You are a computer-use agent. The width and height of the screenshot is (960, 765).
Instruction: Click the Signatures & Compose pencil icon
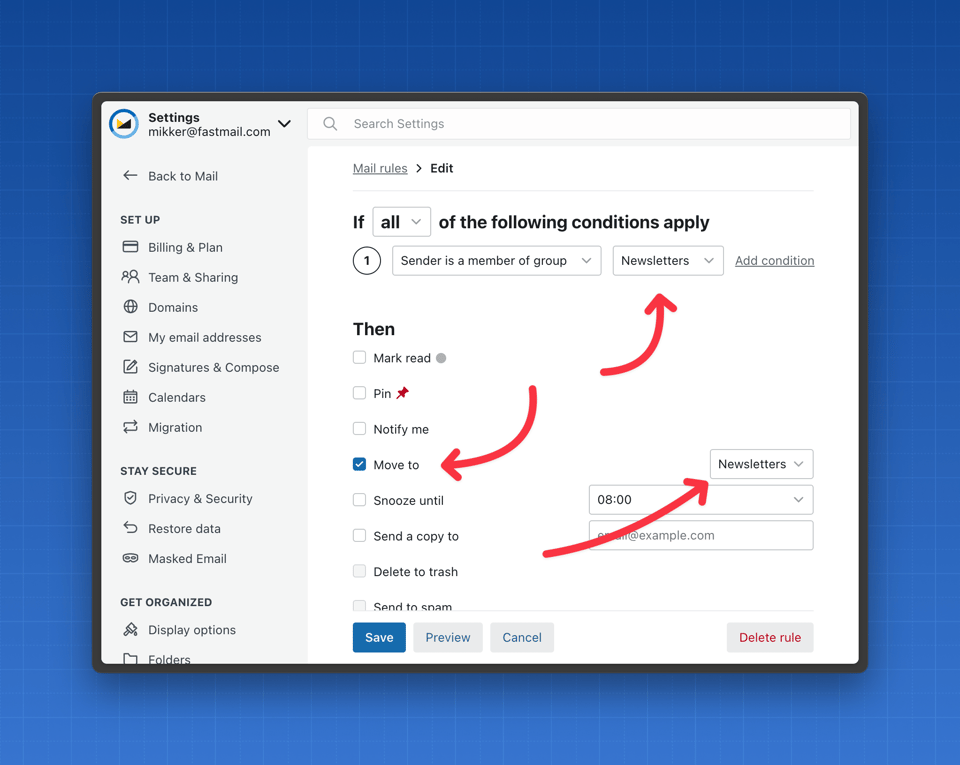coord(130,367)
